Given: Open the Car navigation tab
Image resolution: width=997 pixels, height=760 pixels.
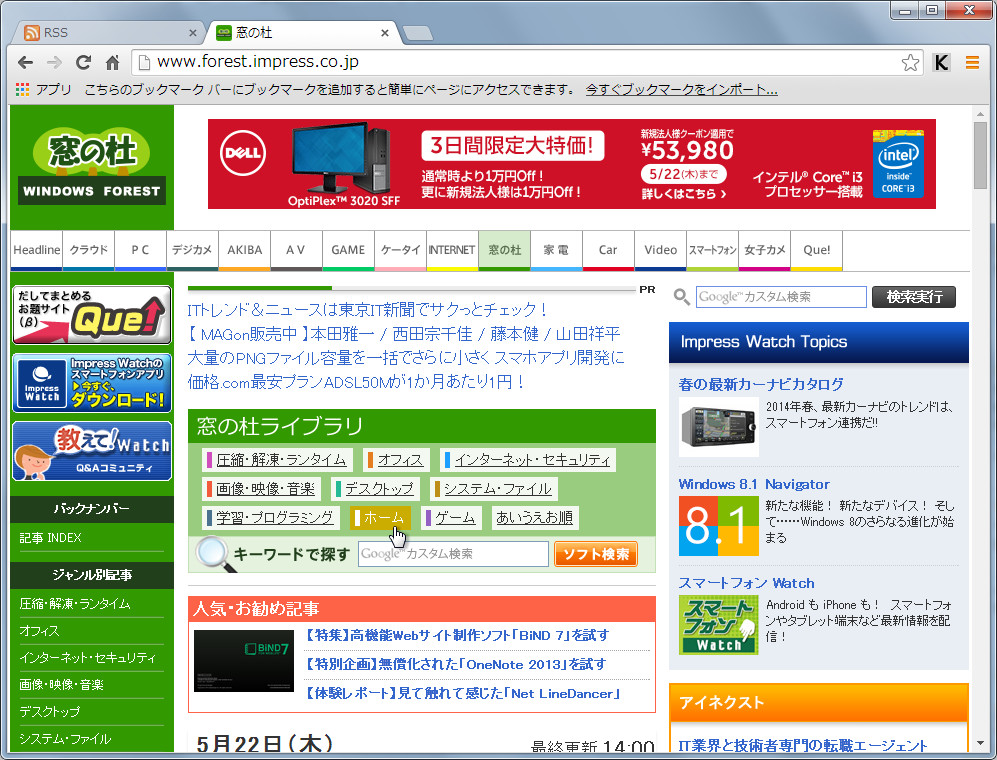Looking at the screenshot, I should 608,251.
